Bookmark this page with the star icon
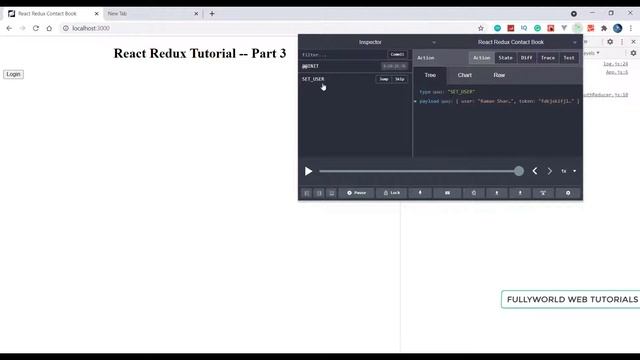This screenshot has height=360, width=640. tap(481, 28)
